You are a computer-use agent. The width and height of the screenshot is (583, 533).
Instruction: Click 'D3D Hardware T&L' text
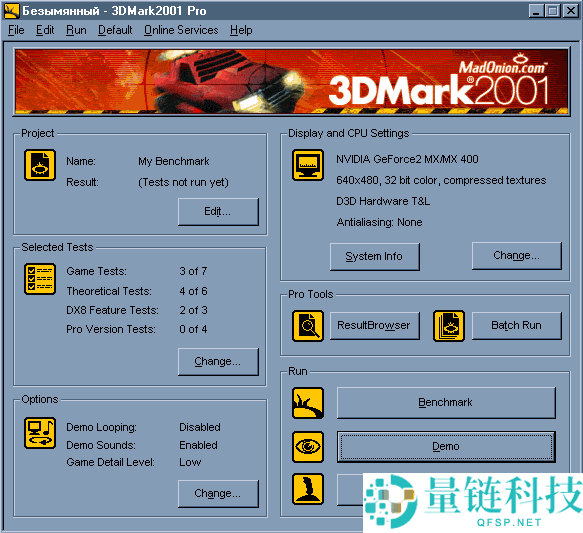click(x=383, y=201)
